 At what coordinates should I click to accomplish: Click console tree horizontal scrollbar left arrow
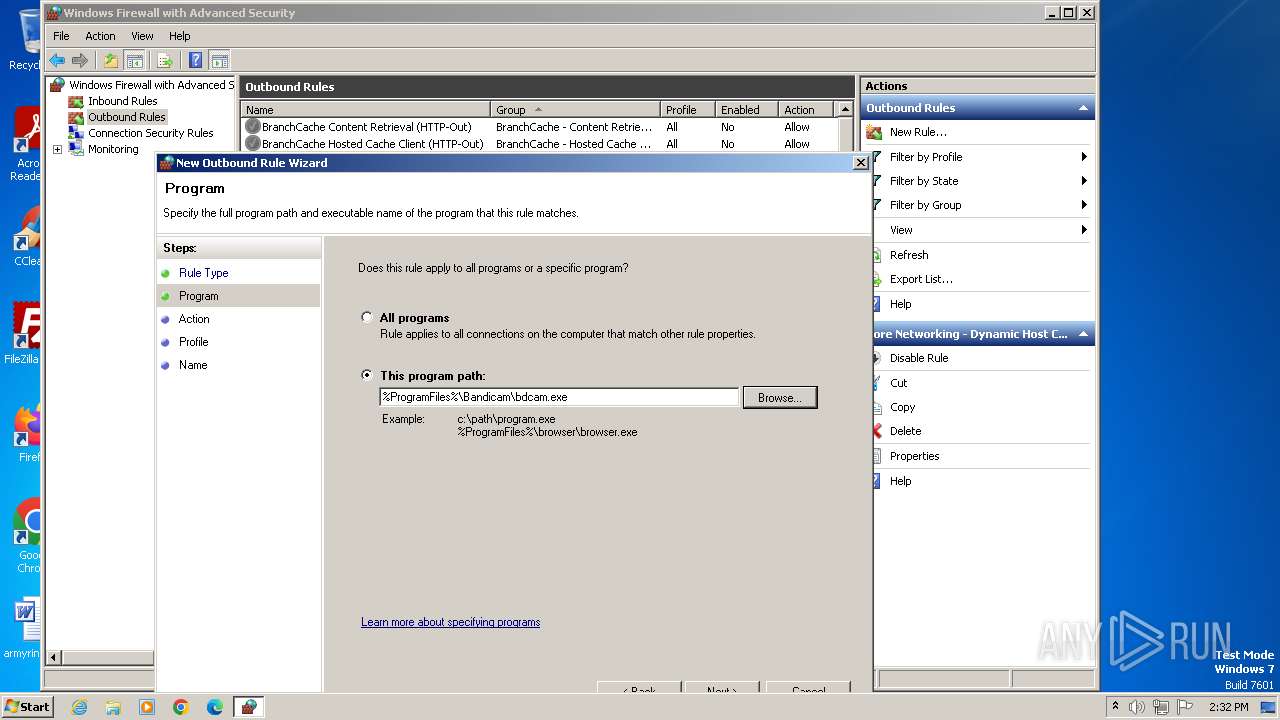(55, 657)
